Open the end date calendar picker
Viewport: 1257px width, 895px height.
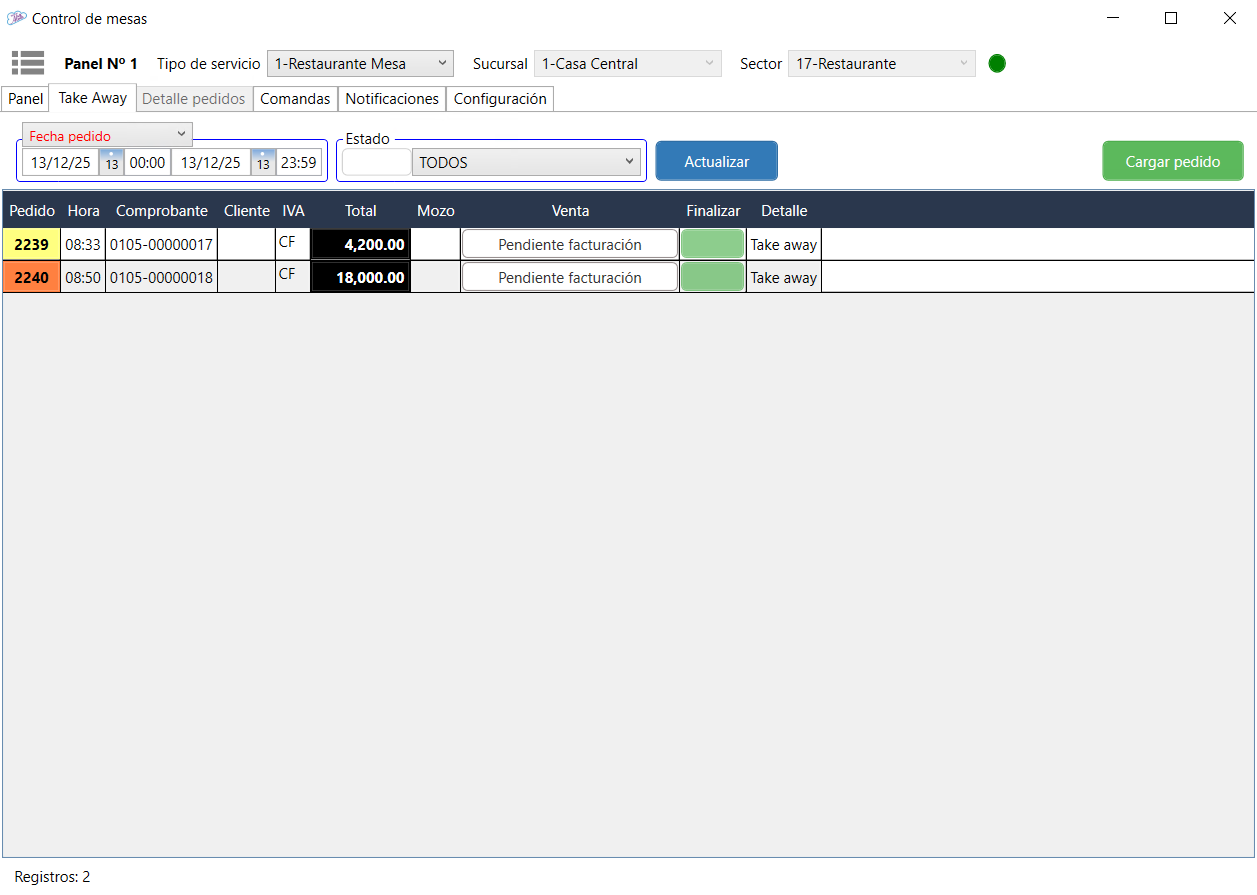(263, 163)
